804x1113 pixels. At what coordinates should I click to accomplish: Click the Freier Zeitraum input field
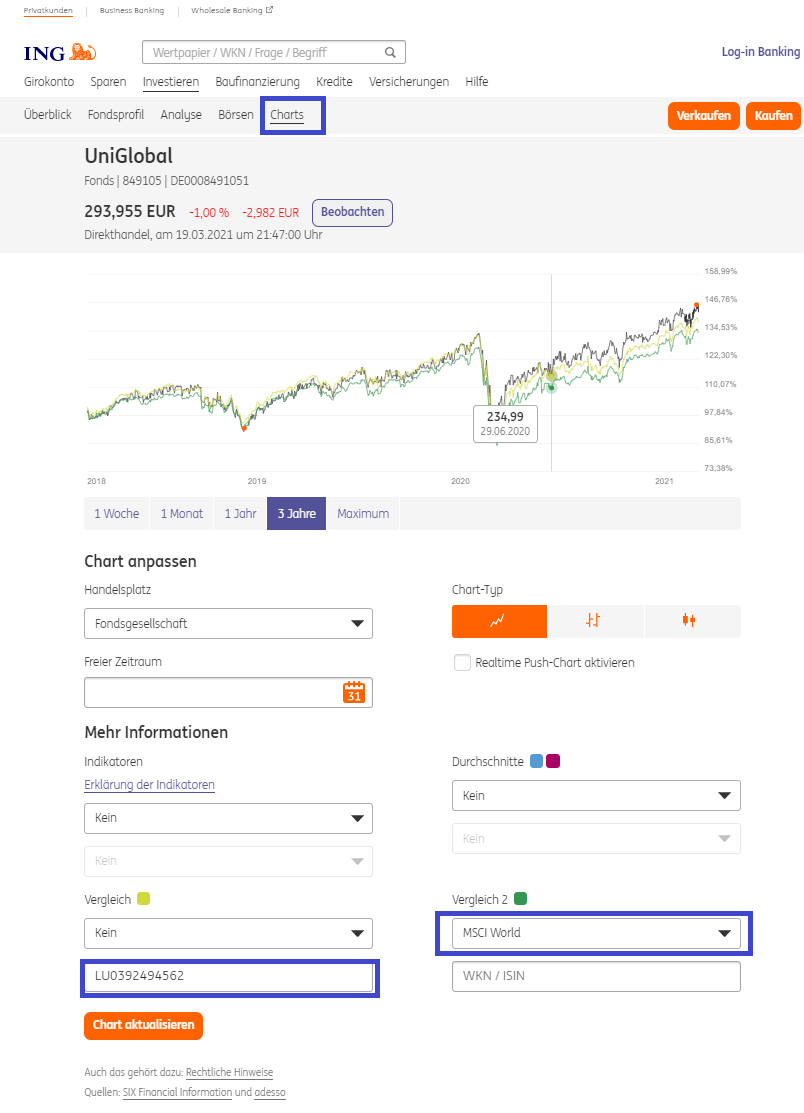[x=212, y=693]
